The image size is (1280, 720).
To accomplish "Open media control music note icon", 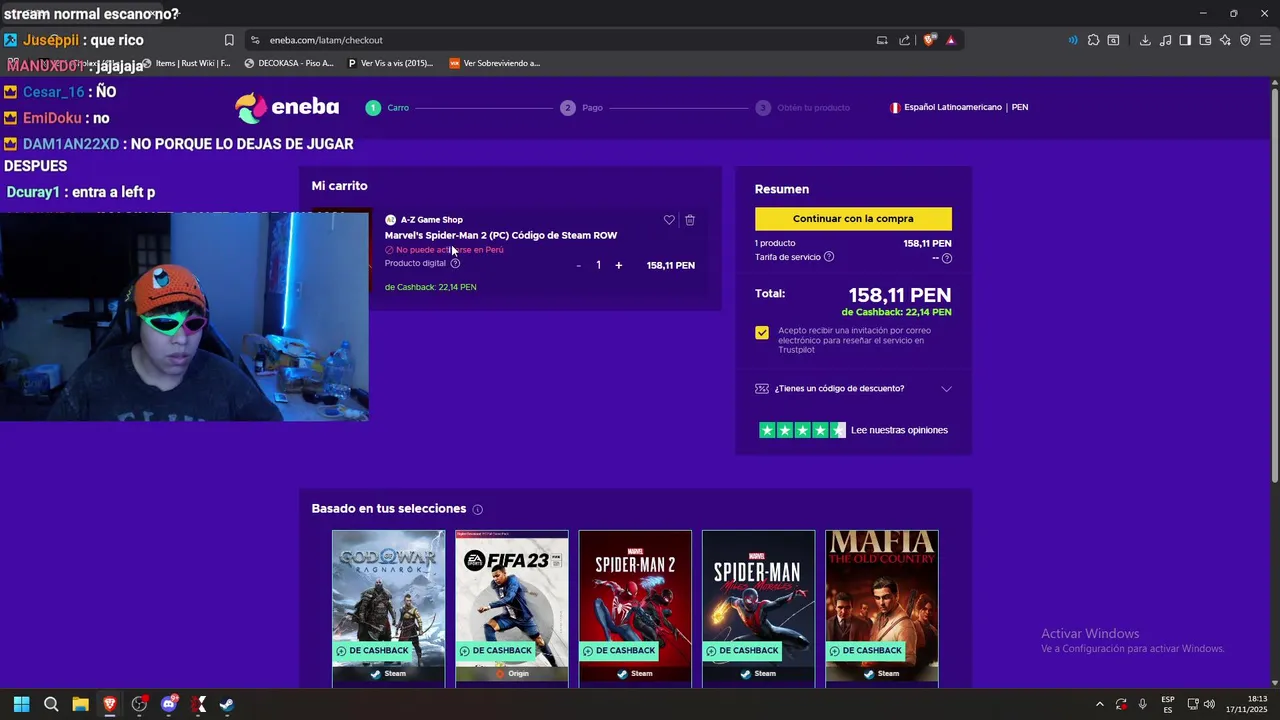I will tap(1165, 40).
